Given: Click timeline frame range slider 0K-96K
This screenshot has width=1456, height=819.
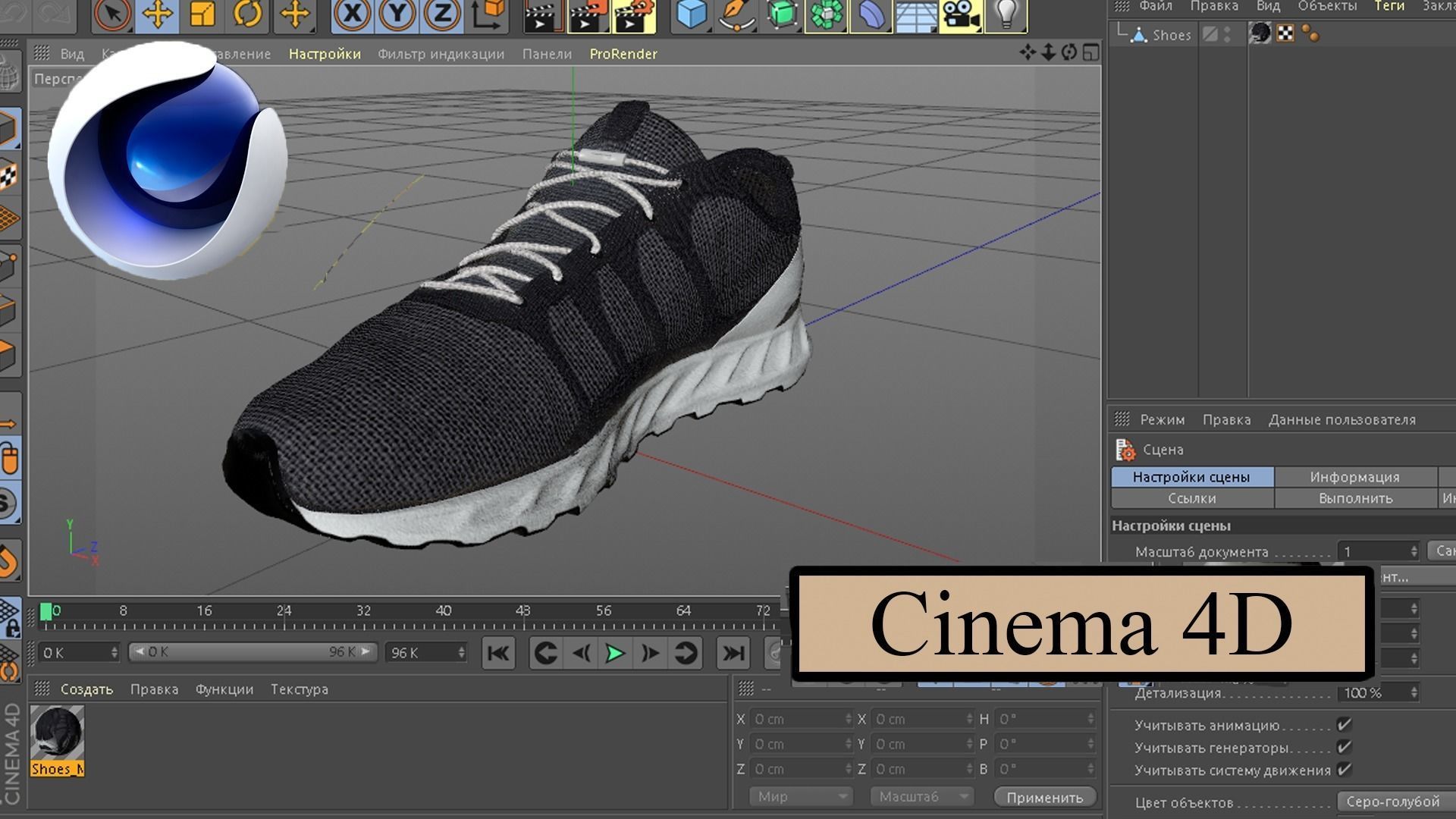Looking at the screenshot, I should click(253, 652).
